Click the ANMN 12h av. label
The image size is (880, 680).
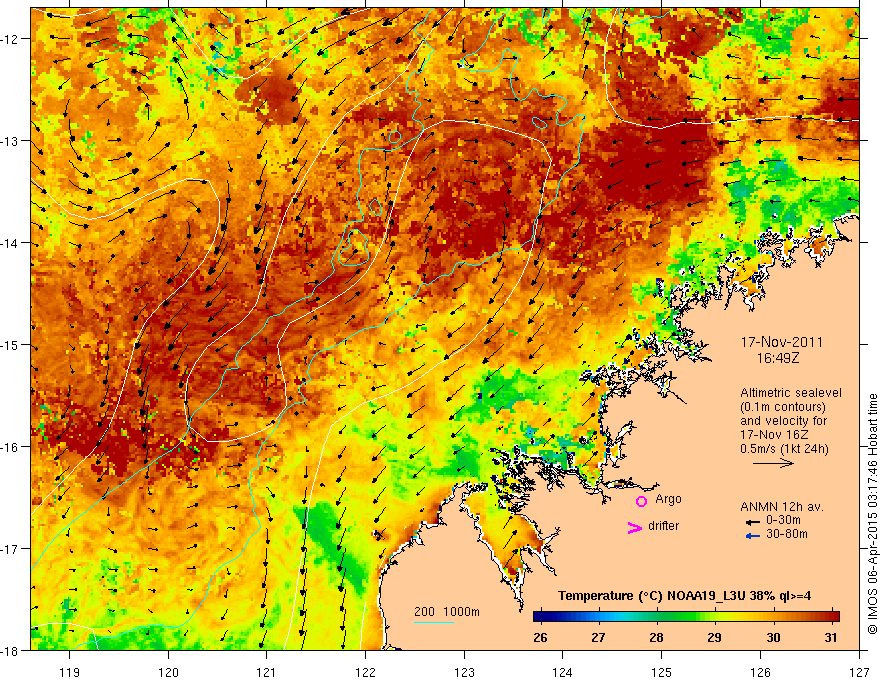782,507
